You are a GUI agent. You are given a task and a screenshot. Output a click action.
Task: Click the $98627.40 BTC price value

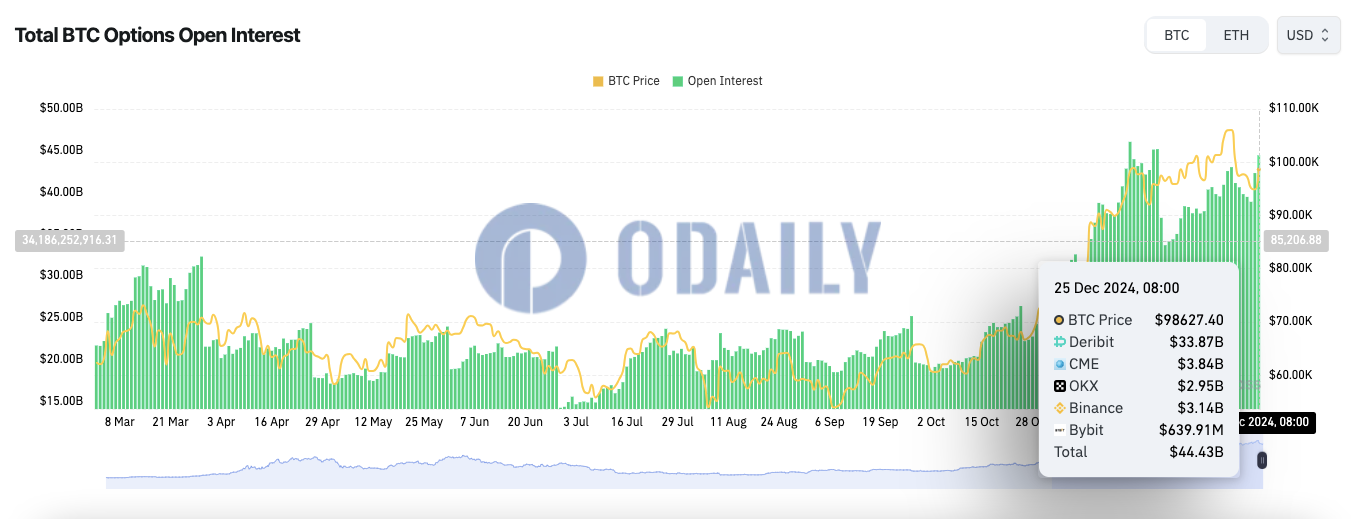tap(1189, 320)
